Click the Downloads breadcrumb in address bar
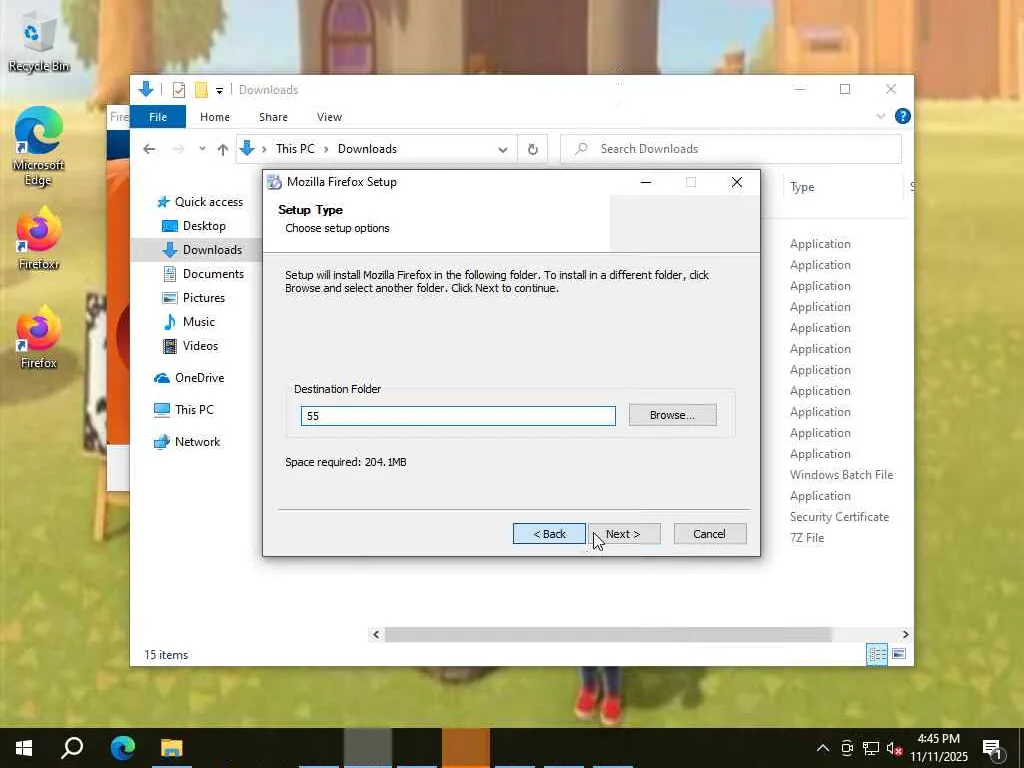Image resolution: width=1024 pixels, height=768 pixels. click(x=367, y=149)
